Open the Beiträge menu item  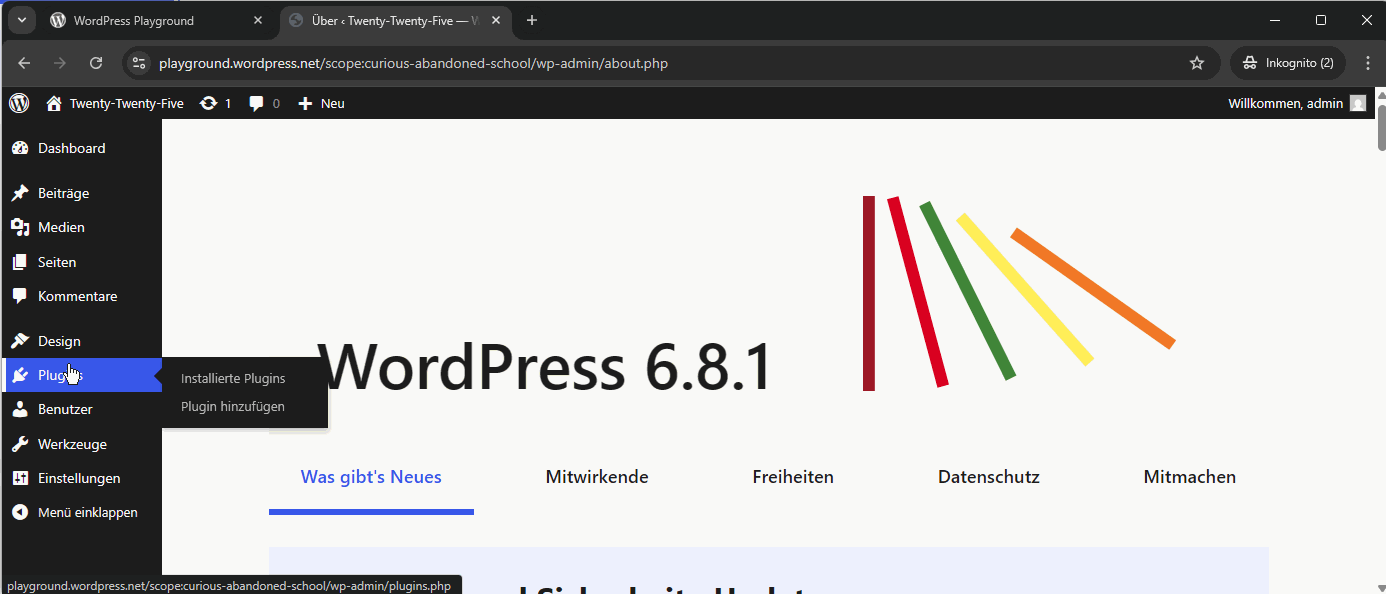click(x=81, y=193)
